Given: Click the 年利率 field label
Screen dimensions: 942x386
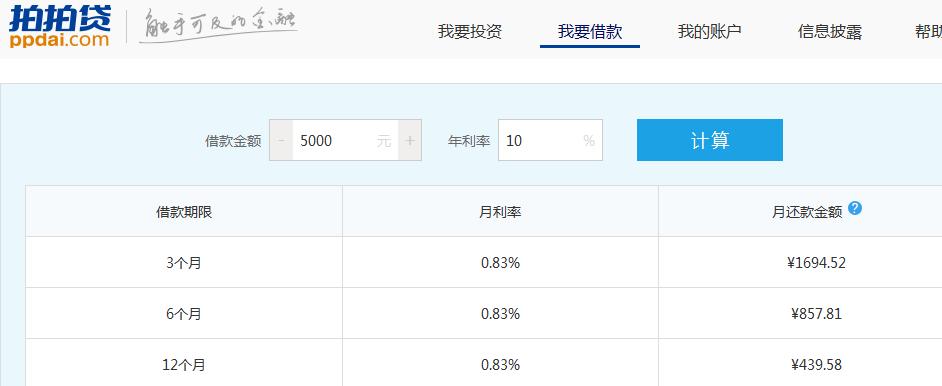Looking at the screenshot, I should click(x=469, y=141).
